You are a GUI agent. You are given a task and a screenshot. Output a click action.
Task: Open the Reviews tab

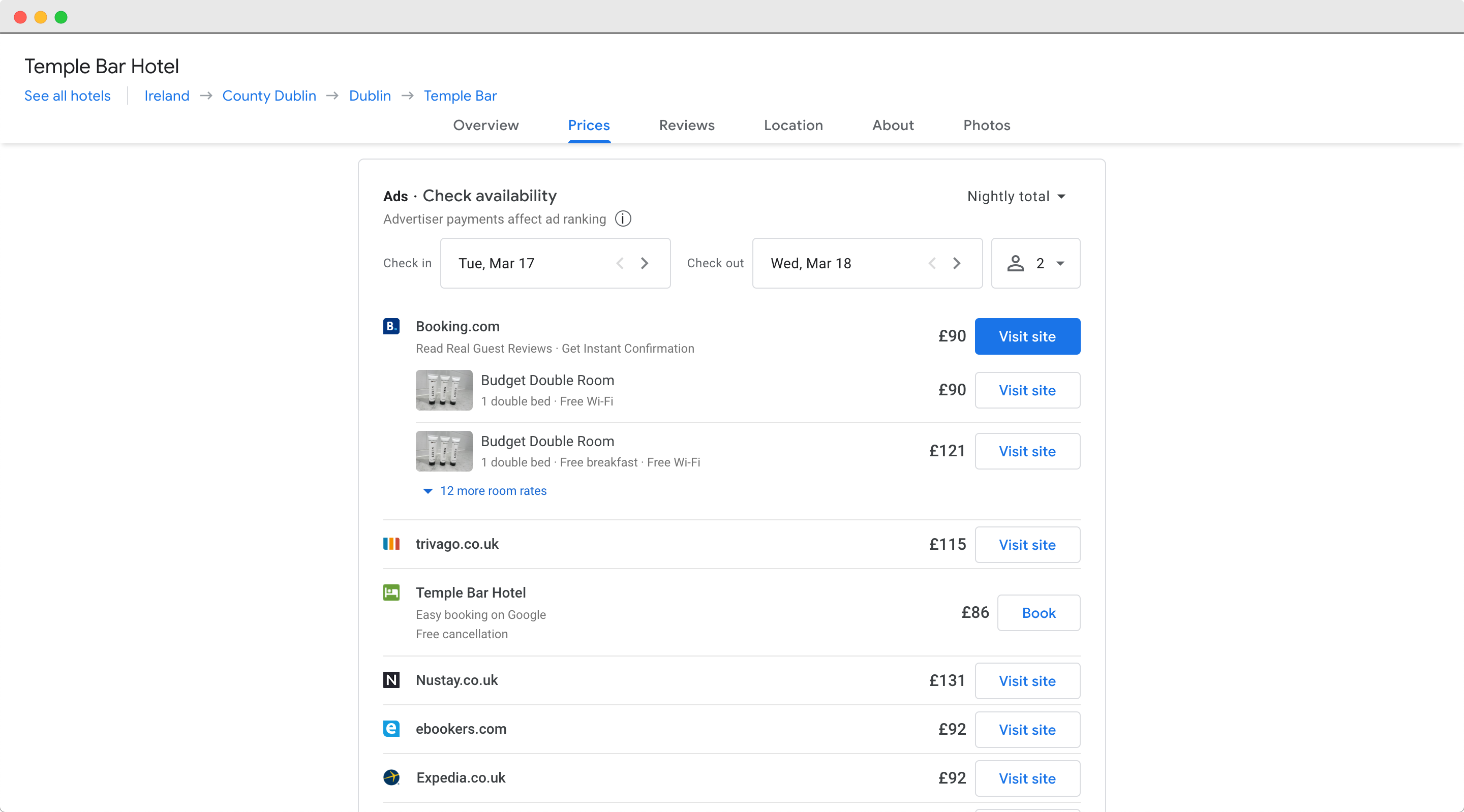[x=687, y=125]
